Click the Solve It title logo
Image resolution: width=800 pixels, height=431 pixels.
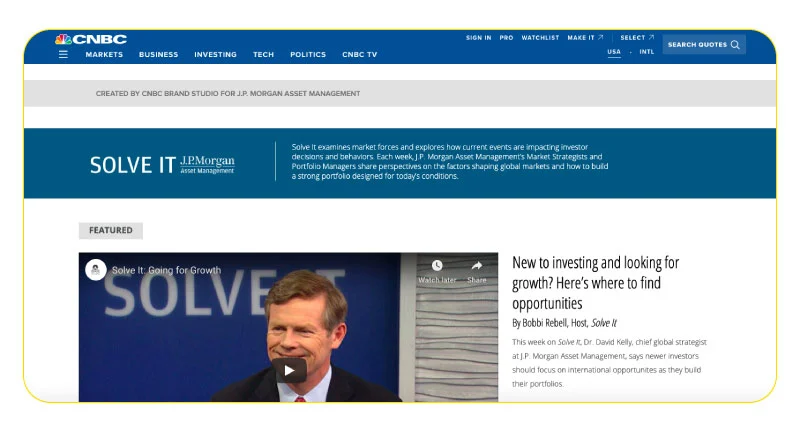(133, 165)
